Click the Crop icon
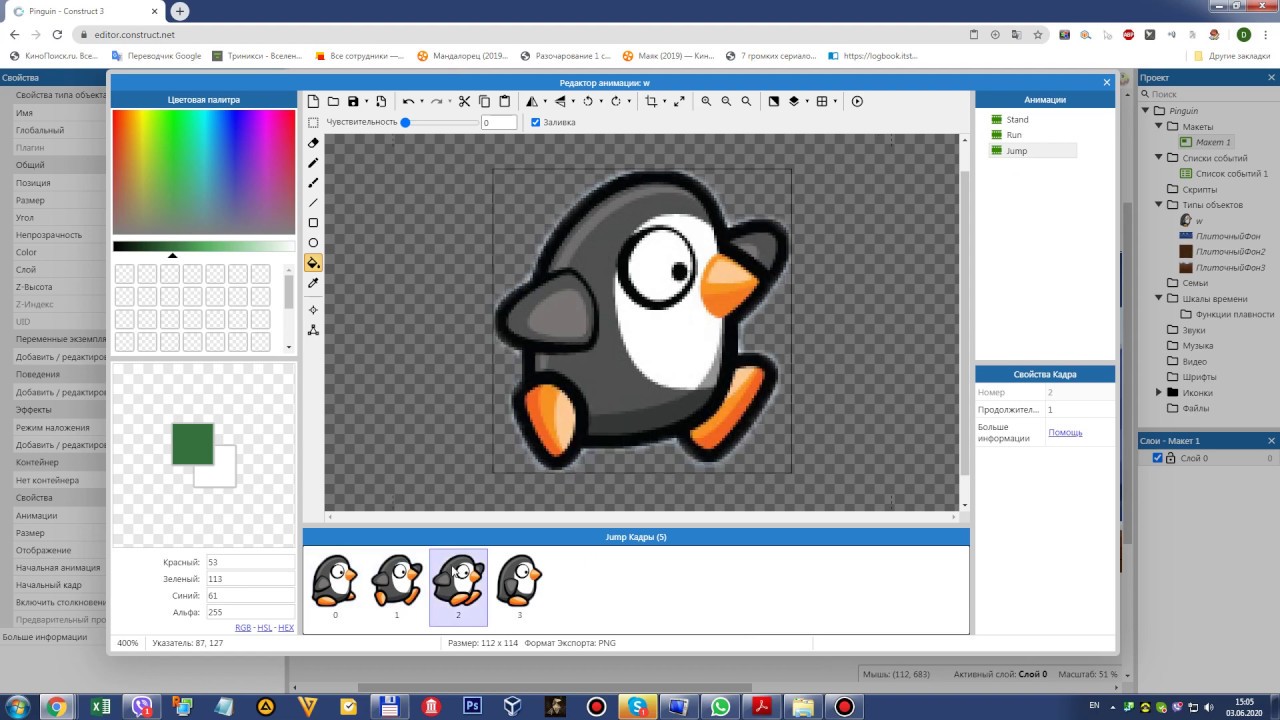 point(651,101)
